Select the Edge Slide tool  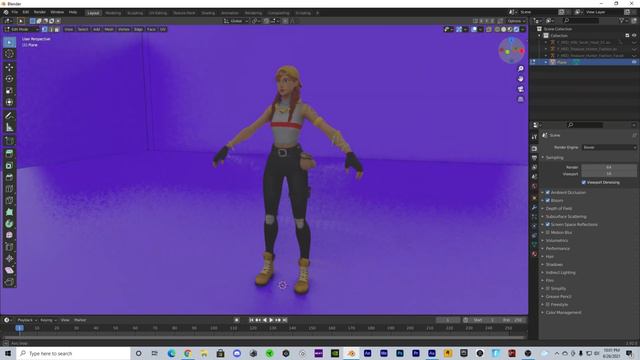[x=9, y=247]
